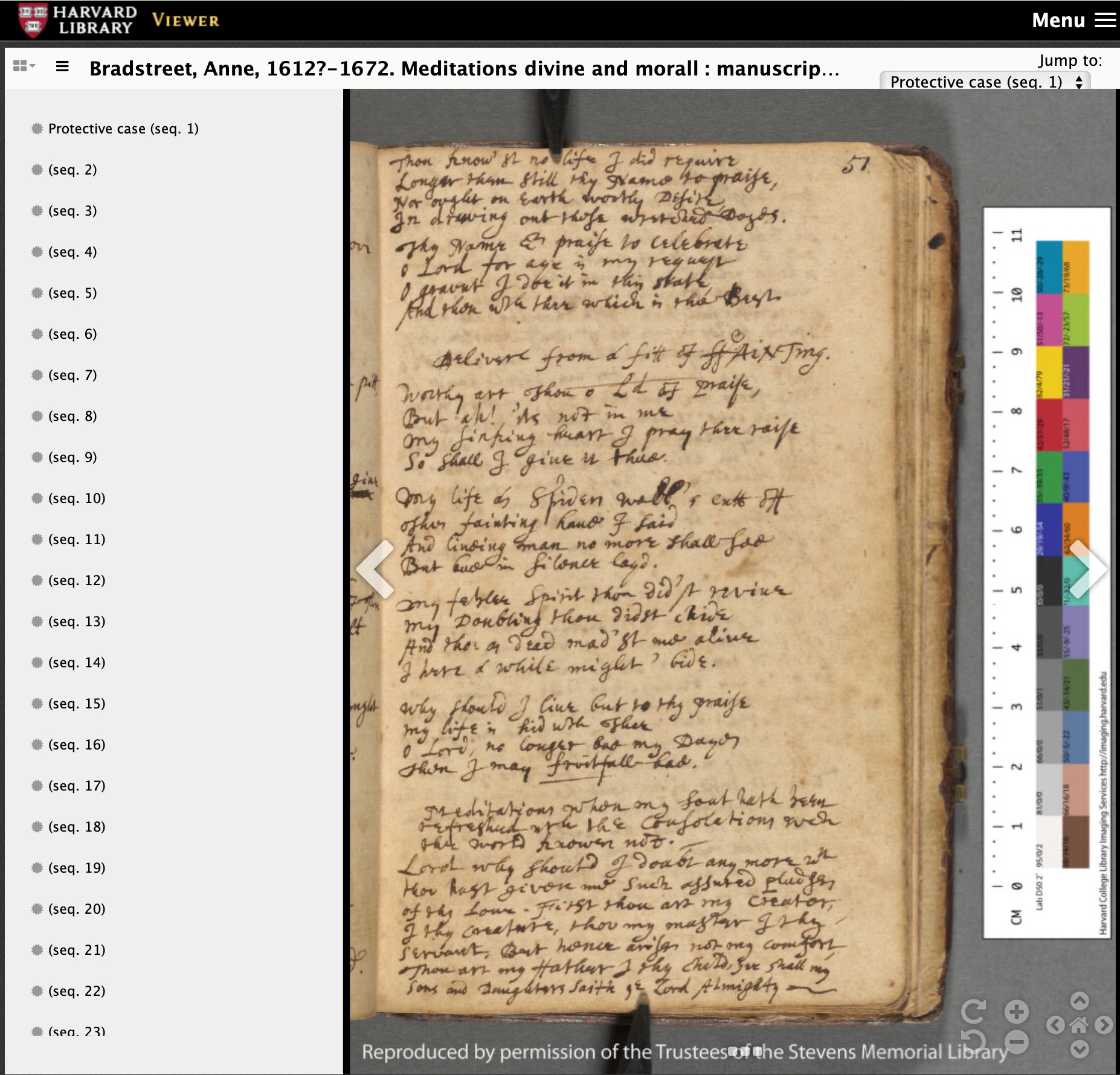
Task: Click the Harvard Library logo
Action: [77, 20]
